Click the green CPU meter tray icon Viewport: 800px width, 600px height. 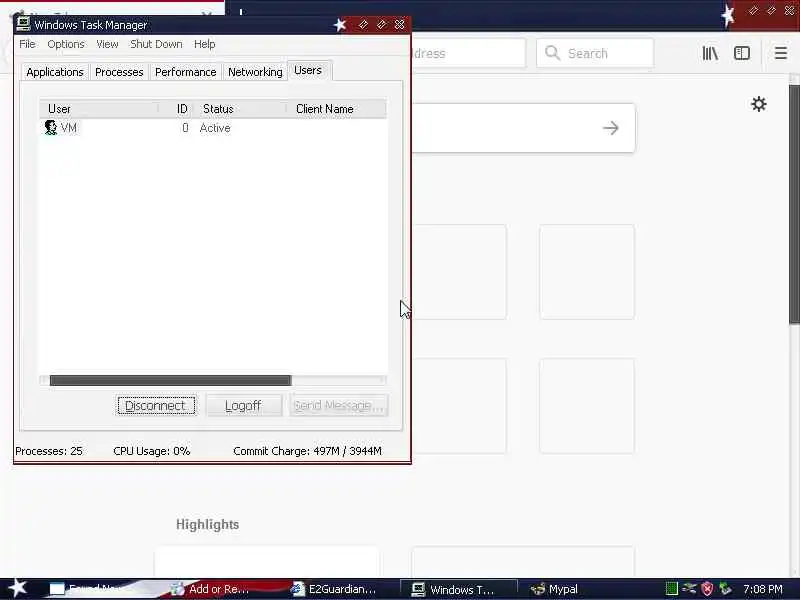[671, 589]
